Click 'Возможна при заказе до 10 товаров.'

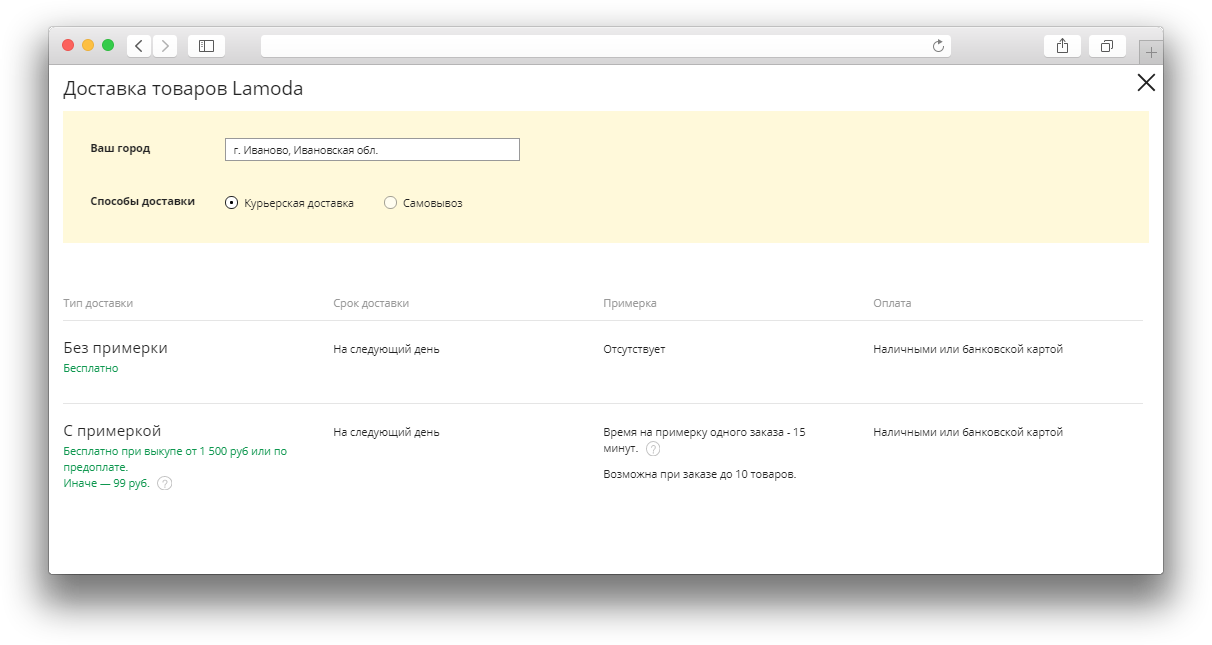coord(700,474)
